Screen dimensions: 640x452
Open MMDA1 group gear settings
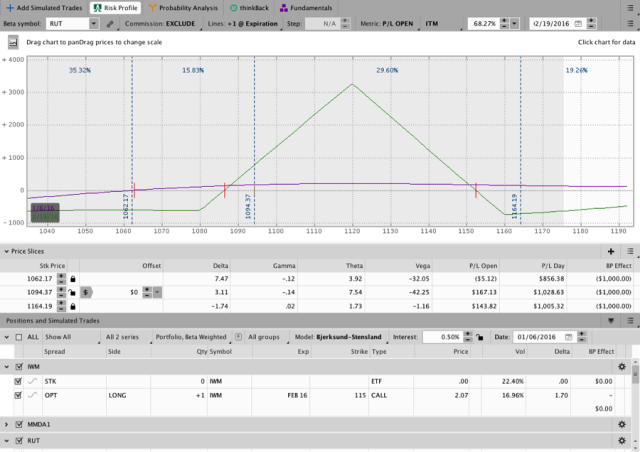pyautogui.click(x=622, y=425)
